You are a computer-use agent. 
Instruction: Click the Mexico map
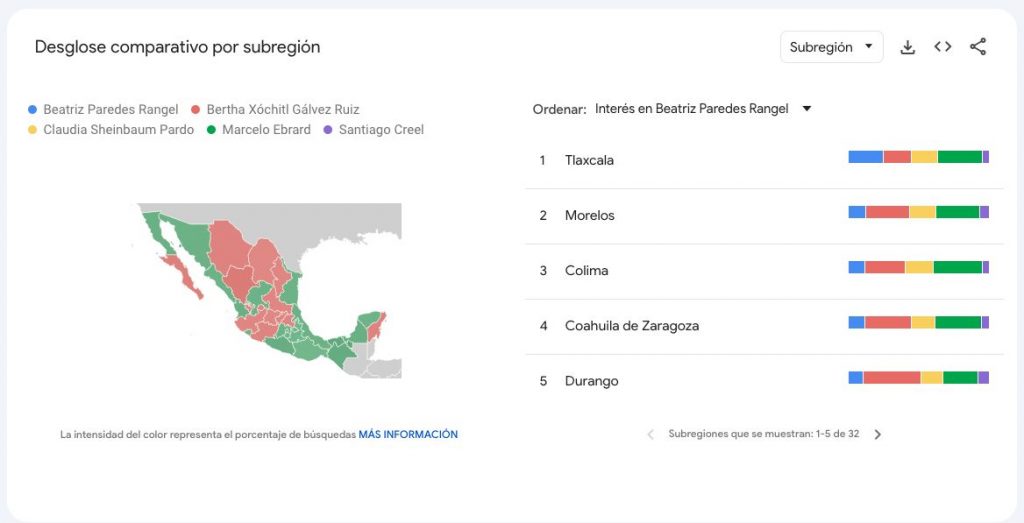coord(268,290)
